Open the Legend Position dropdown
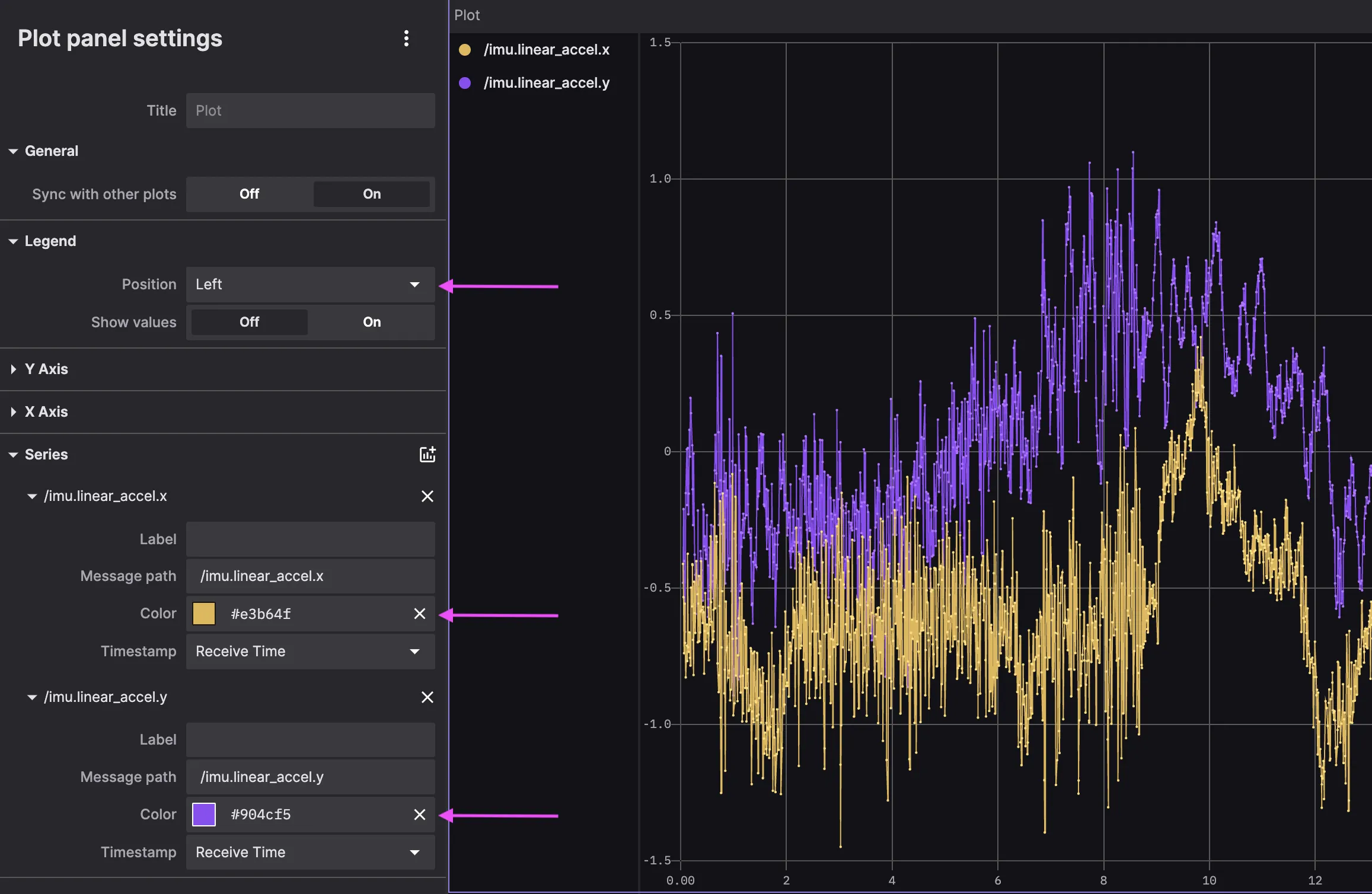Image resolution: width=1372 pixels, height=894 pixels. (310, 285)
